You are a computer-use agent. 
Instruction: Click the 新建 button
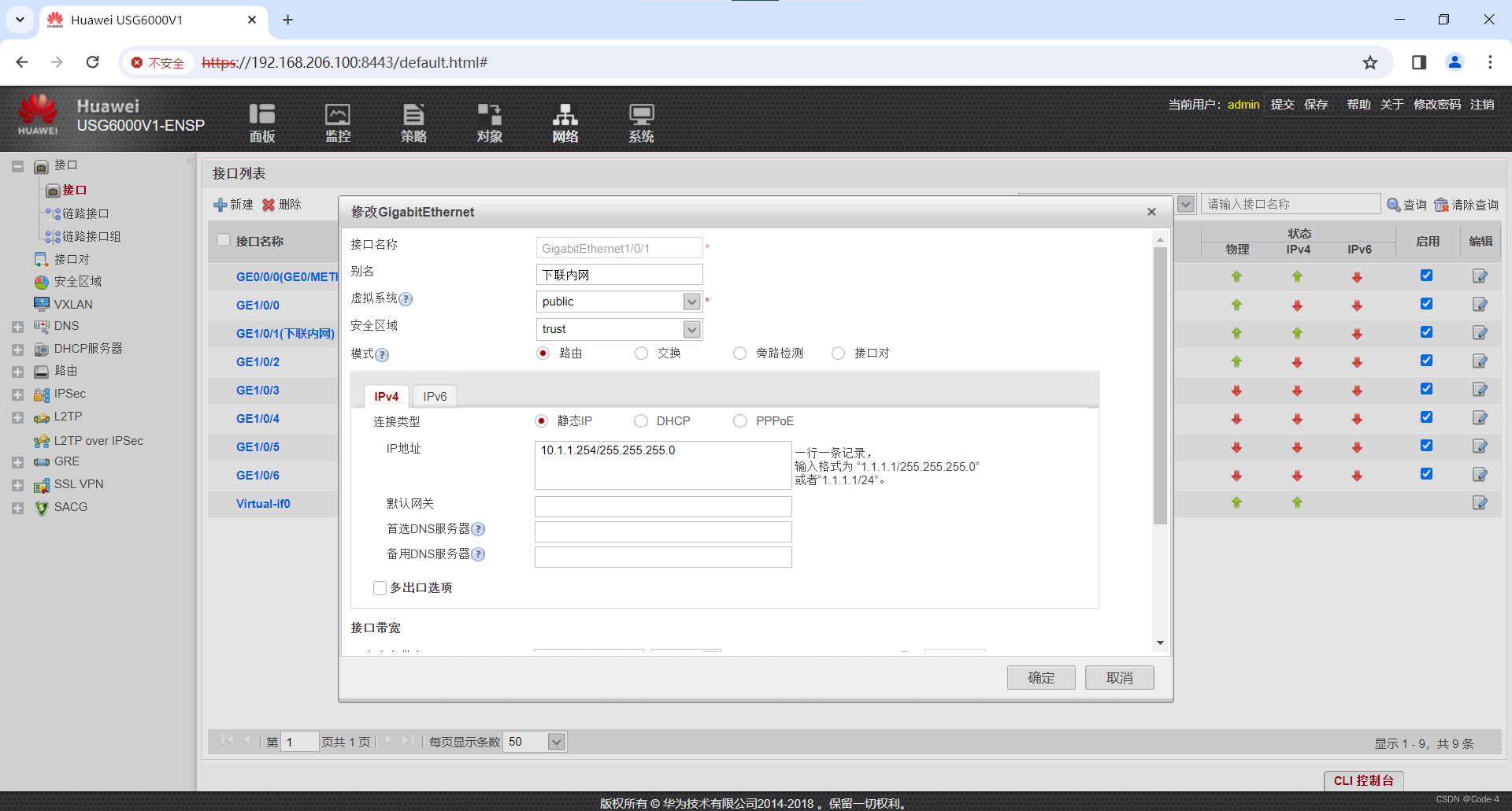233,205
